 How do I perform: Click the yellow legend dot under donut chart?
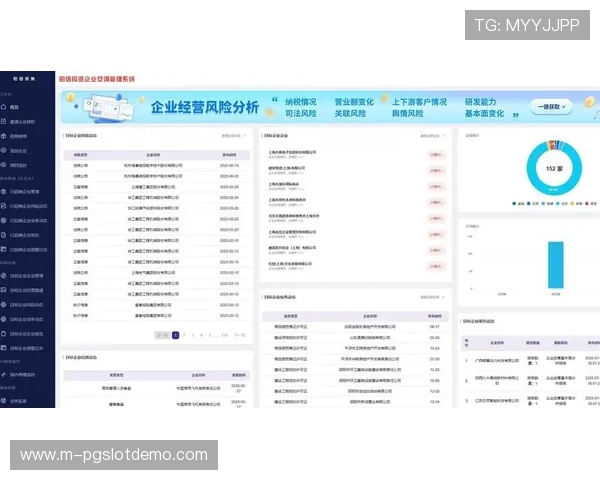pyautogui.click(x=572, y=204)
